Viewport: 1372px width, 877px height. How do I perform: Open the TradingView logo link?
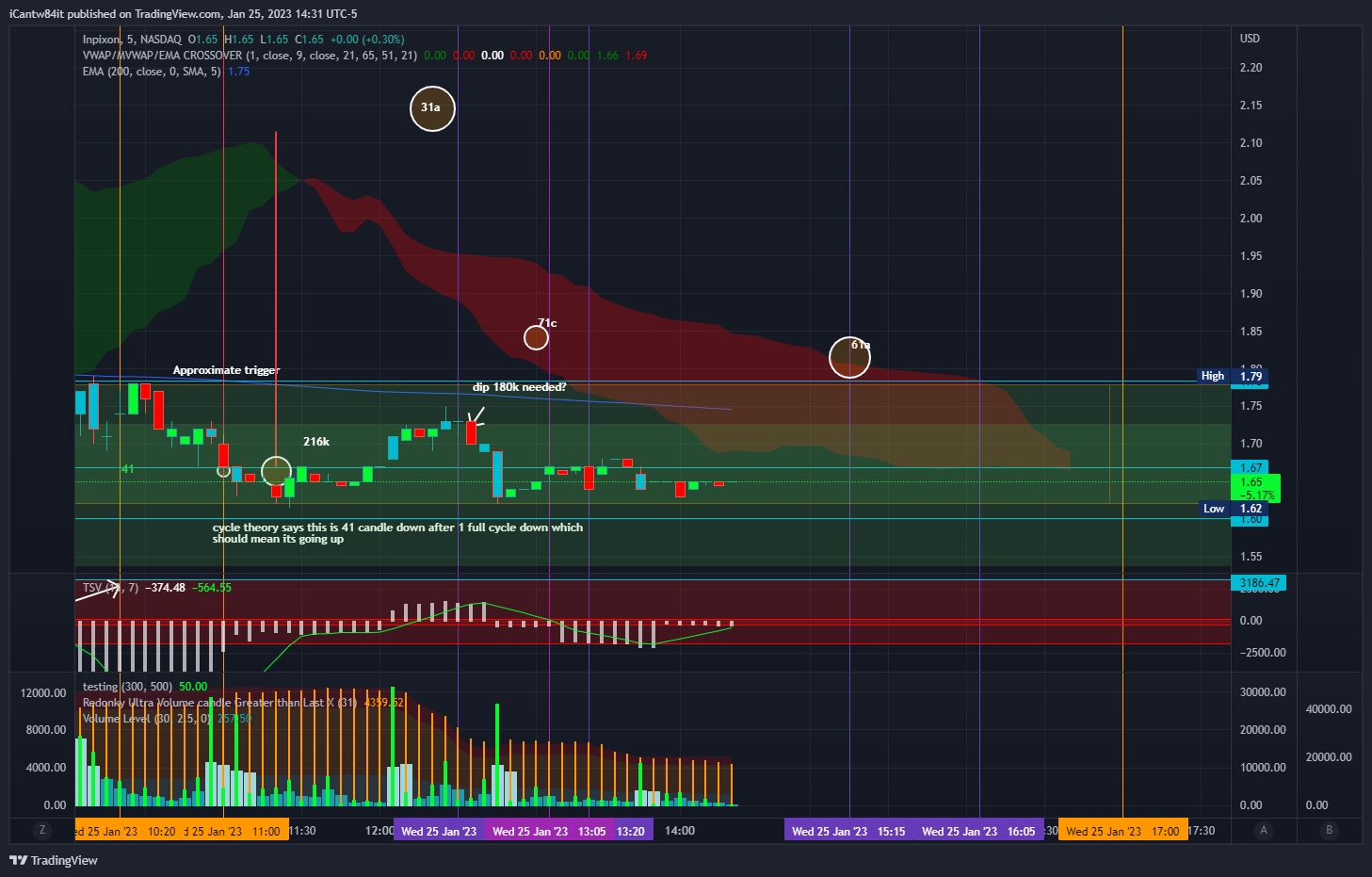(54, 860)
